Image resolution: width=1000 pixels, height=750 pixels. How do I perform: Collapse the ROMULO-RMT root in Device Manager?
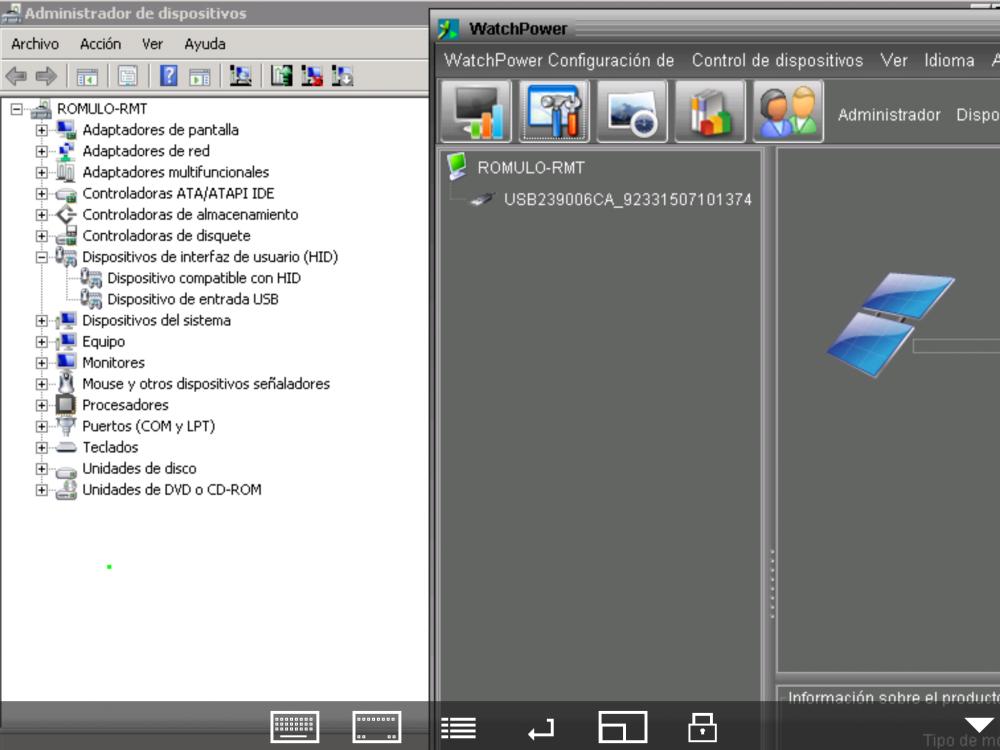point(17,109)
